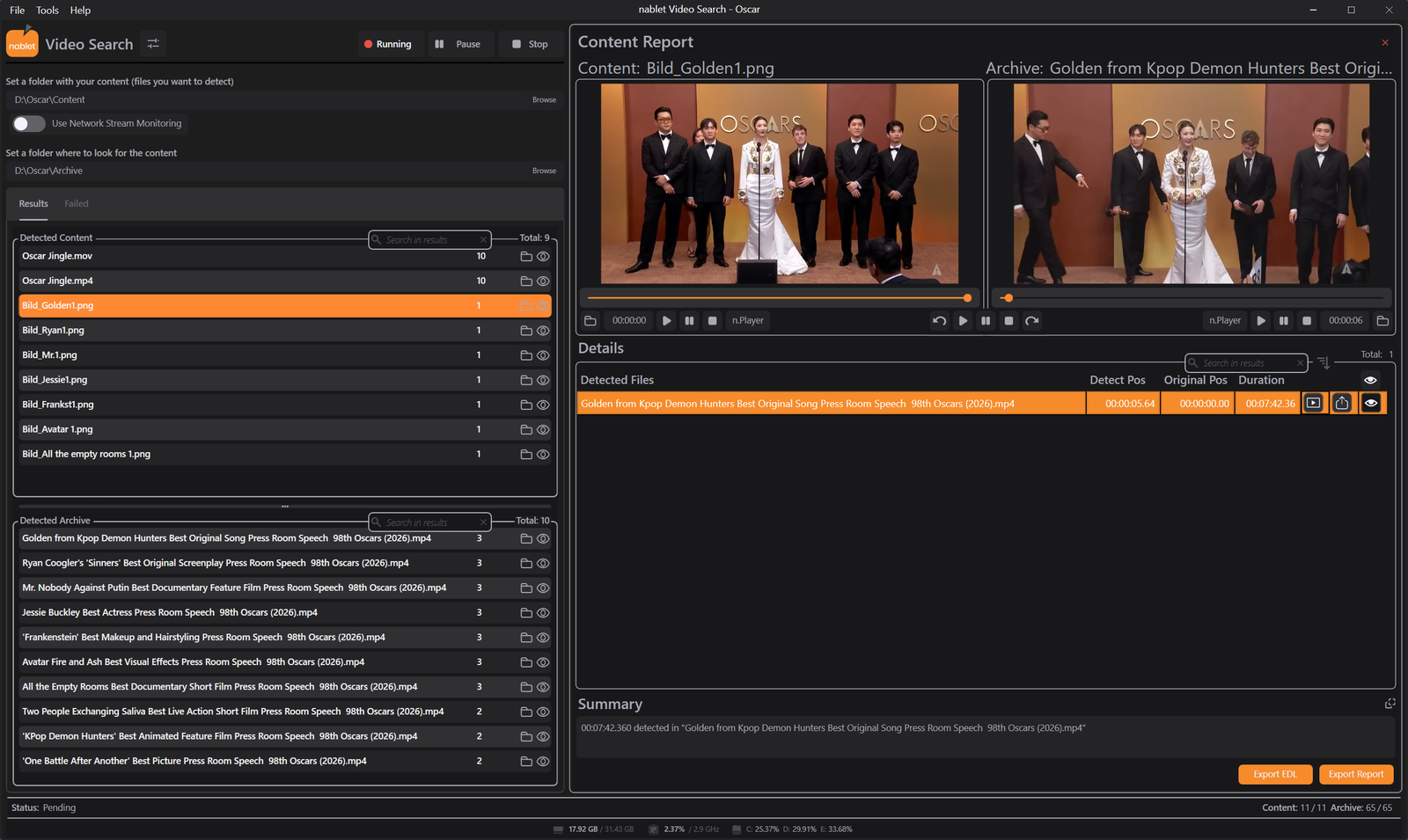Image resolution: width=1408 pixels, height=840 pixels.
Task: Open folder icon for One Battle After Another row
Action: coord(526,762)
